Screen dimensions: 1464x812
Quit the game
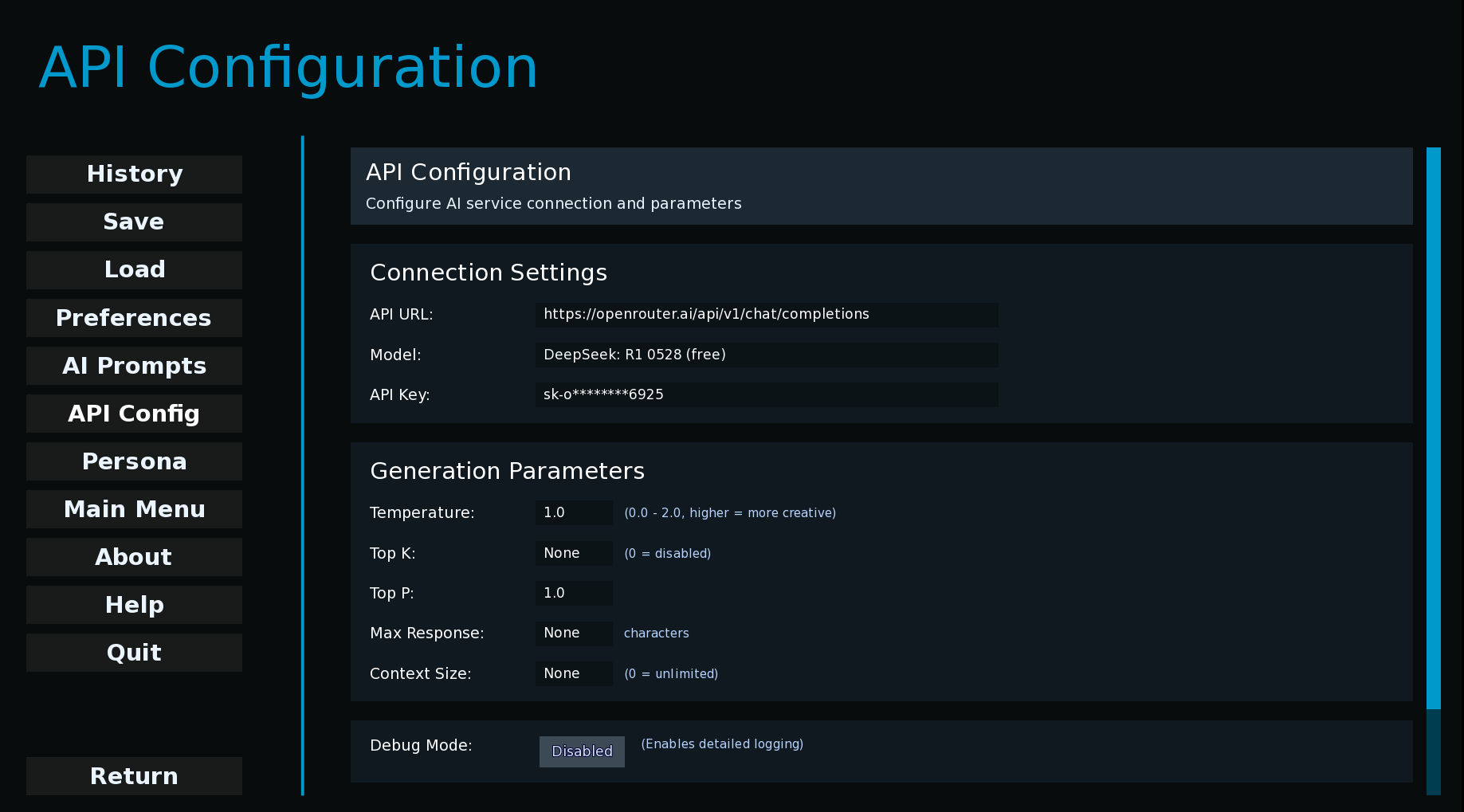coord(134,653)
